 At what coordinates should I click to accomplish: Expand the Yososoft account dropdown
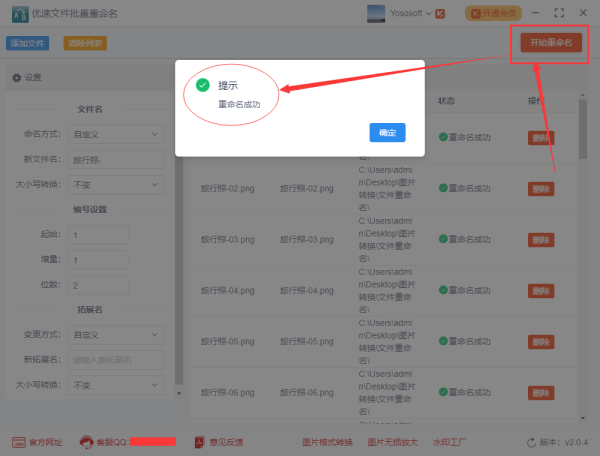coord(429,14)
